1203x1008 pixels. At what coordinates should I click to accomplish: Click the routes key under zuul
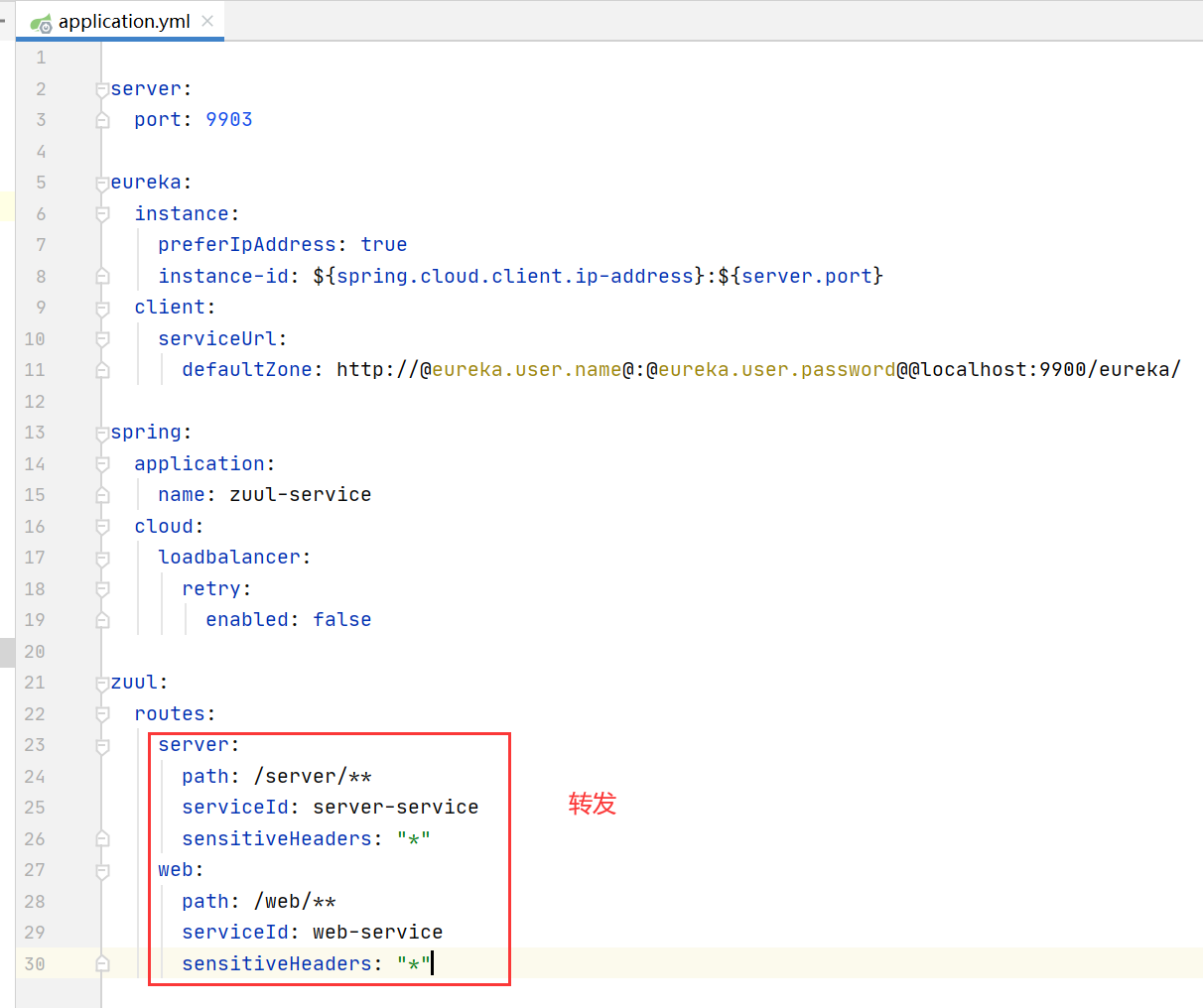point(170,714)
